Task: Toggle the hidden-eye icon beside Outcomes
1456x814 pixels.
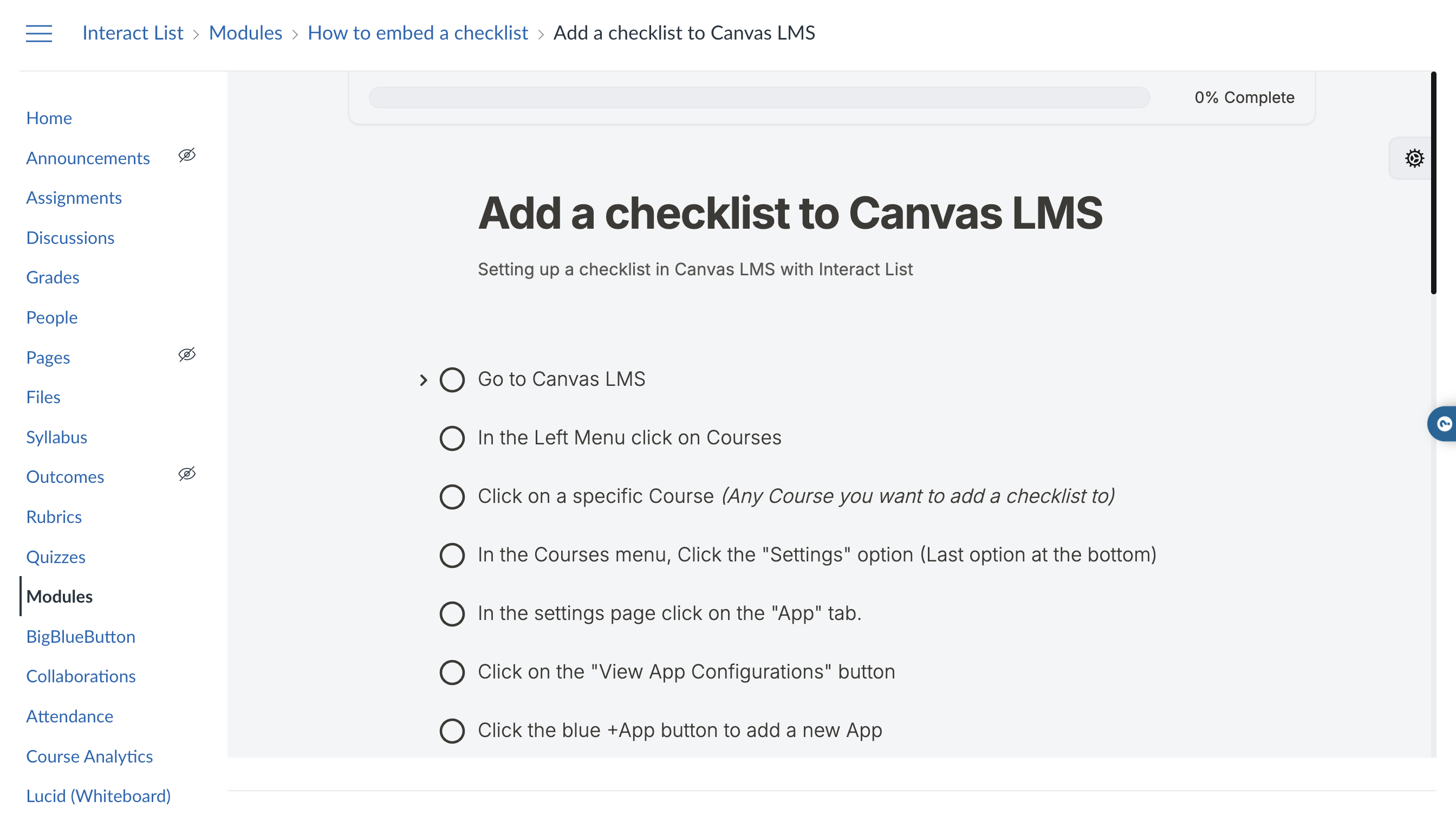Action: (187, 474)
